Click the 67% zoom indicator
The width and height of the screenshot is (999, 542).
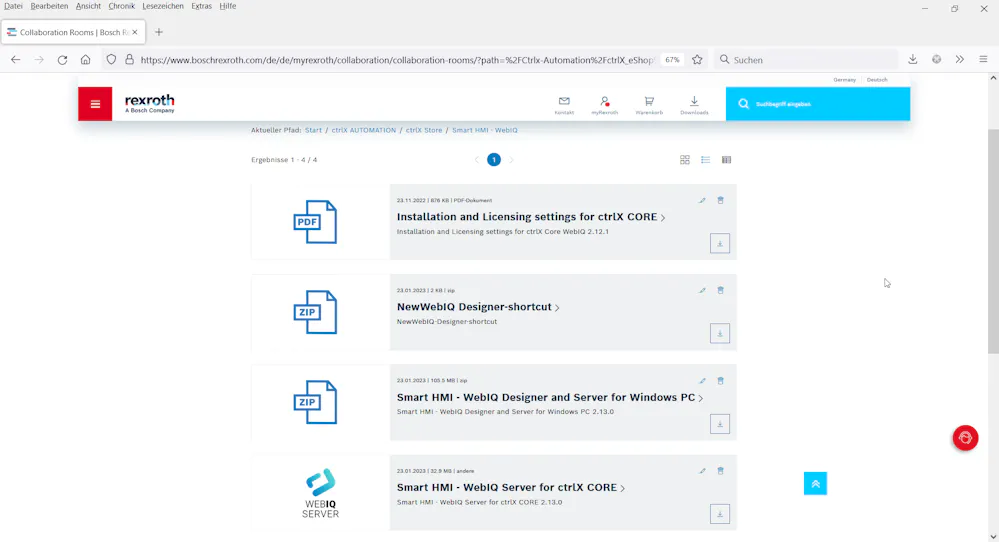(x=672, y=60)
